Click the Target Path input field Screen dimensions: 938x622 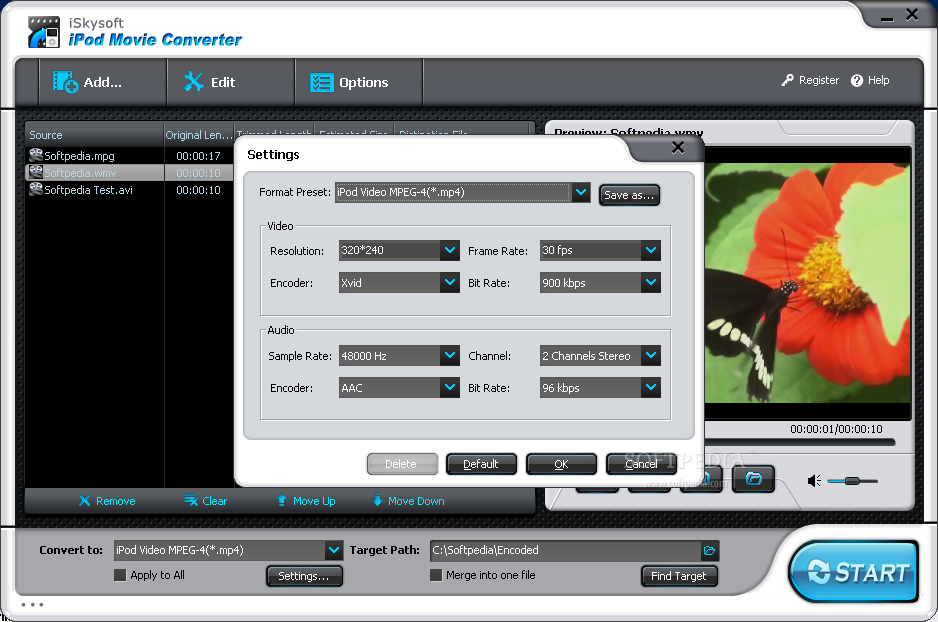566,550
